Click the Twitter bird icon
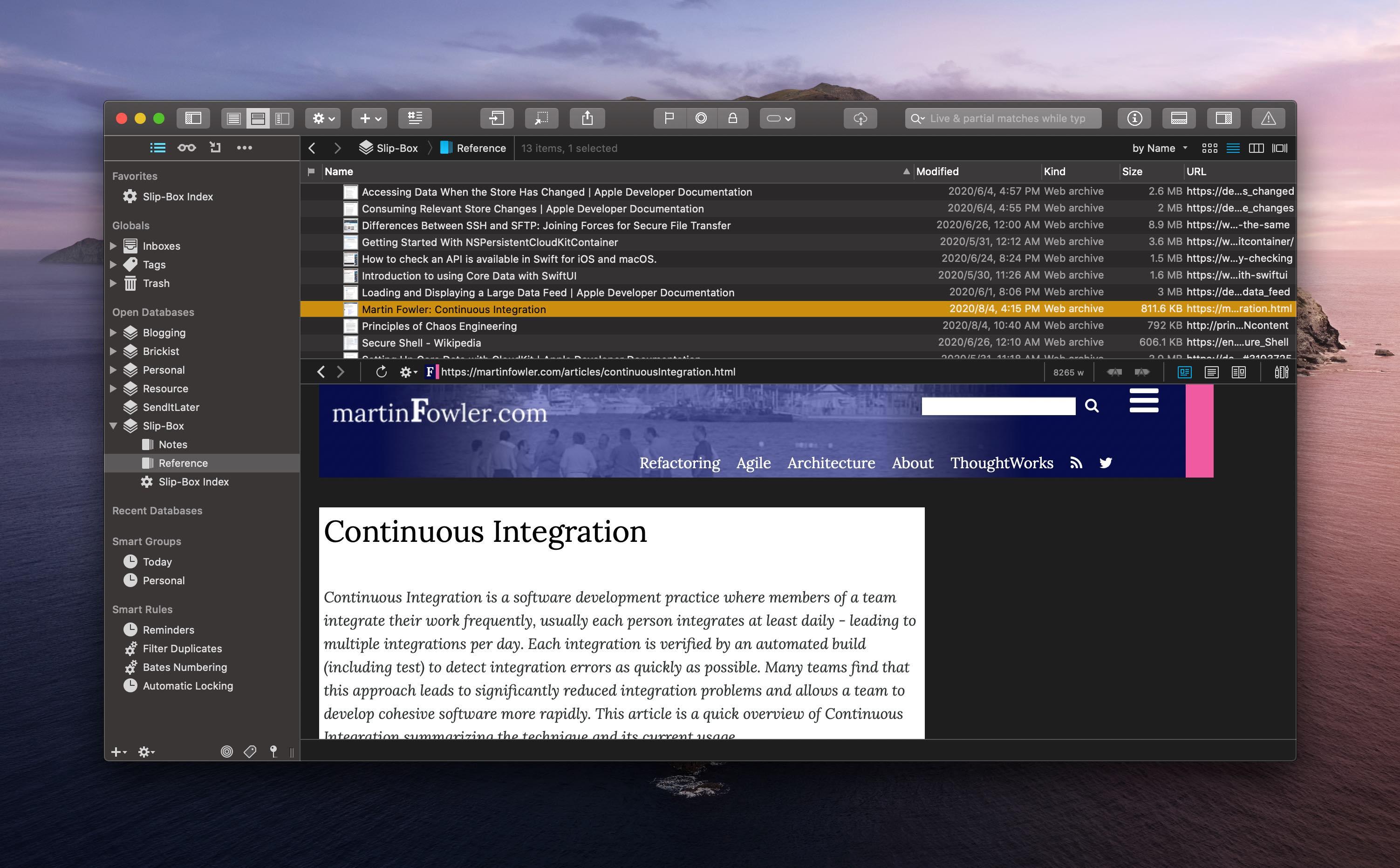Image resolution: width=1400 pixels, height=868 pixels. click(x=1106, y=463)
